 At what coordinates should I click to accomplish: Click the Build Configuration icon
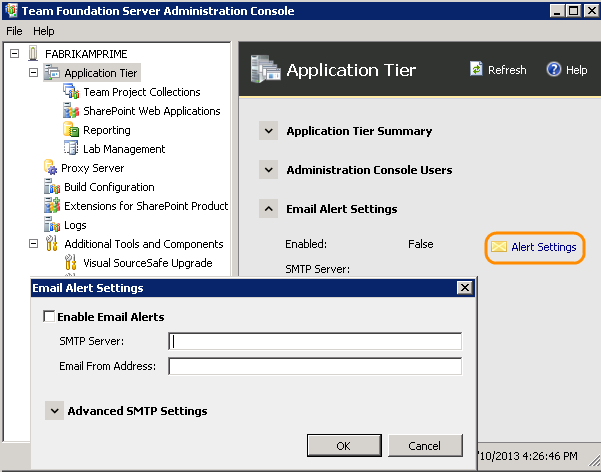coord(52,187)
